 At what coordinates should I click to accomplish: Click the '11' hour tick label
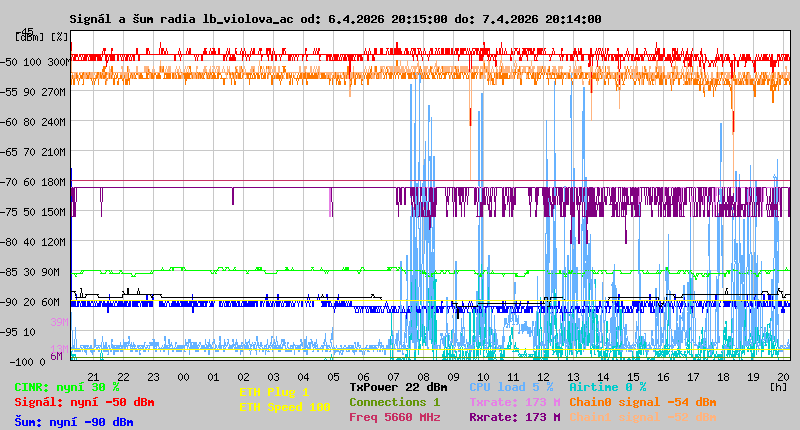513,377
